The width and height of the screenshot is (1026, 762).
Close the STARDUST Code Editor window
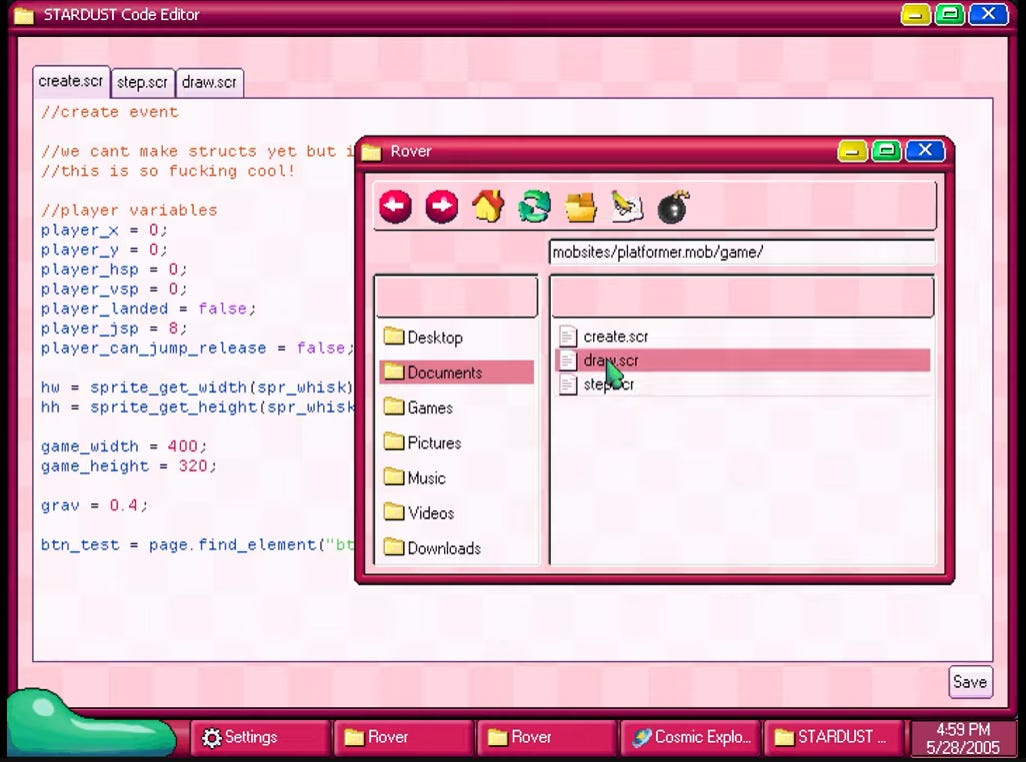click(988, 14)
